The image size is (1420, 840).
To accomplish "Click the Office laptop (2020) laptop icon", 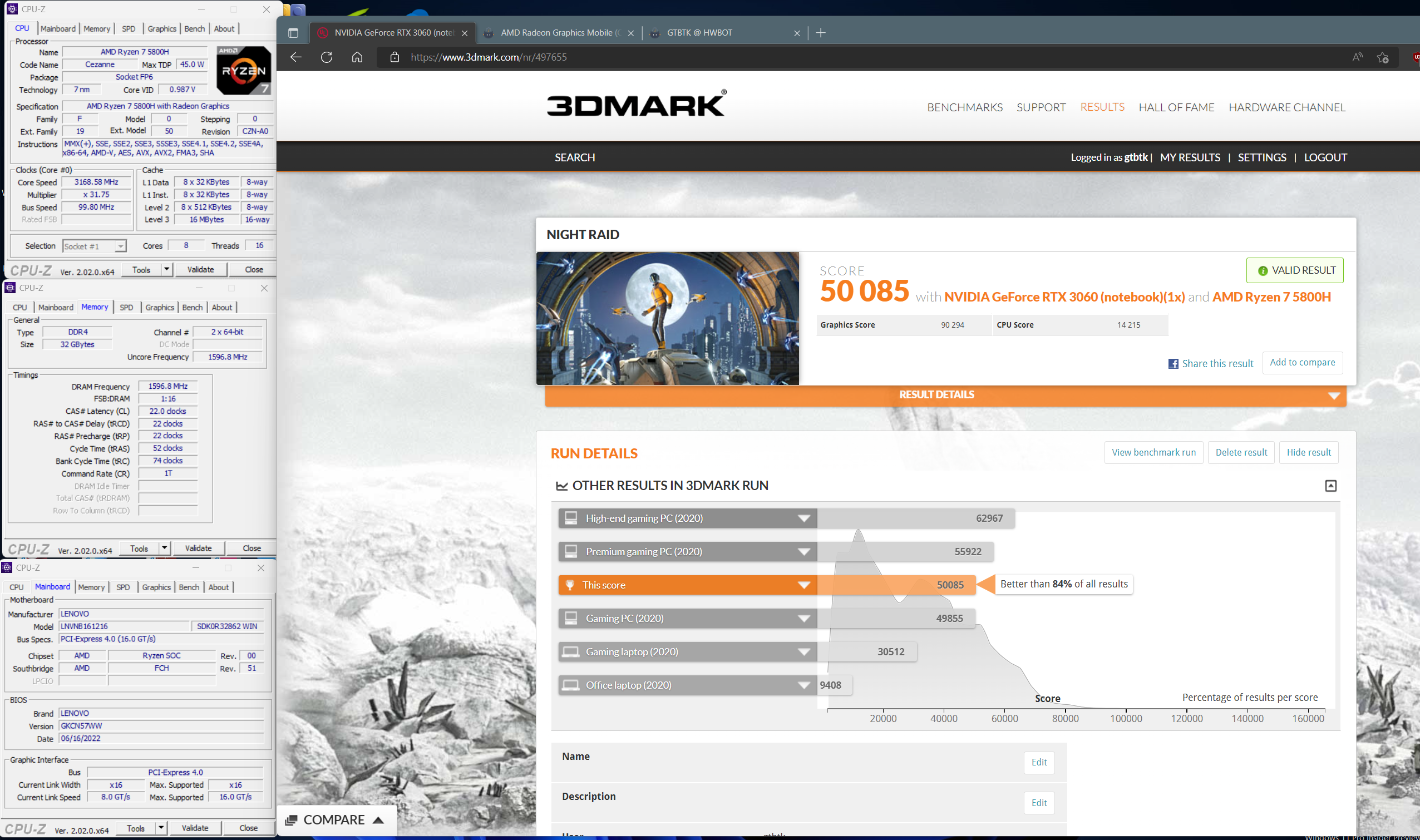I will 571,685.
